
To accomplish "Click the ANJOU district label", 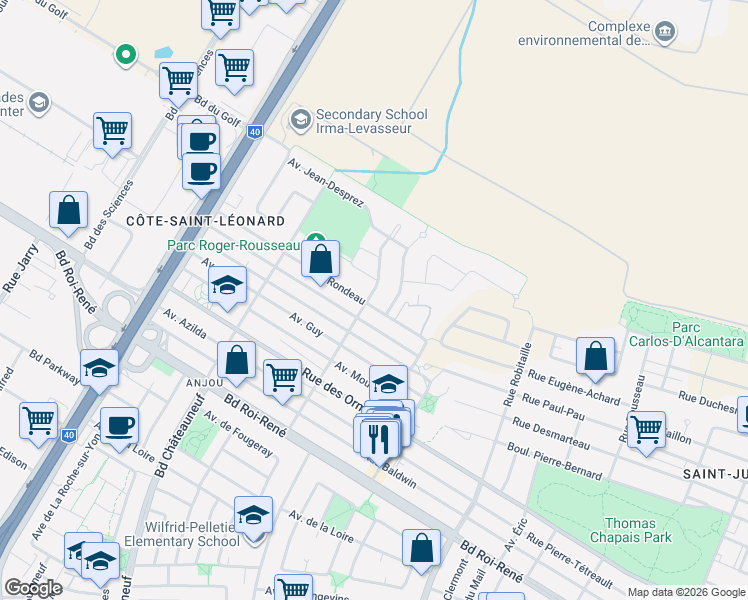I will point(205,383).
